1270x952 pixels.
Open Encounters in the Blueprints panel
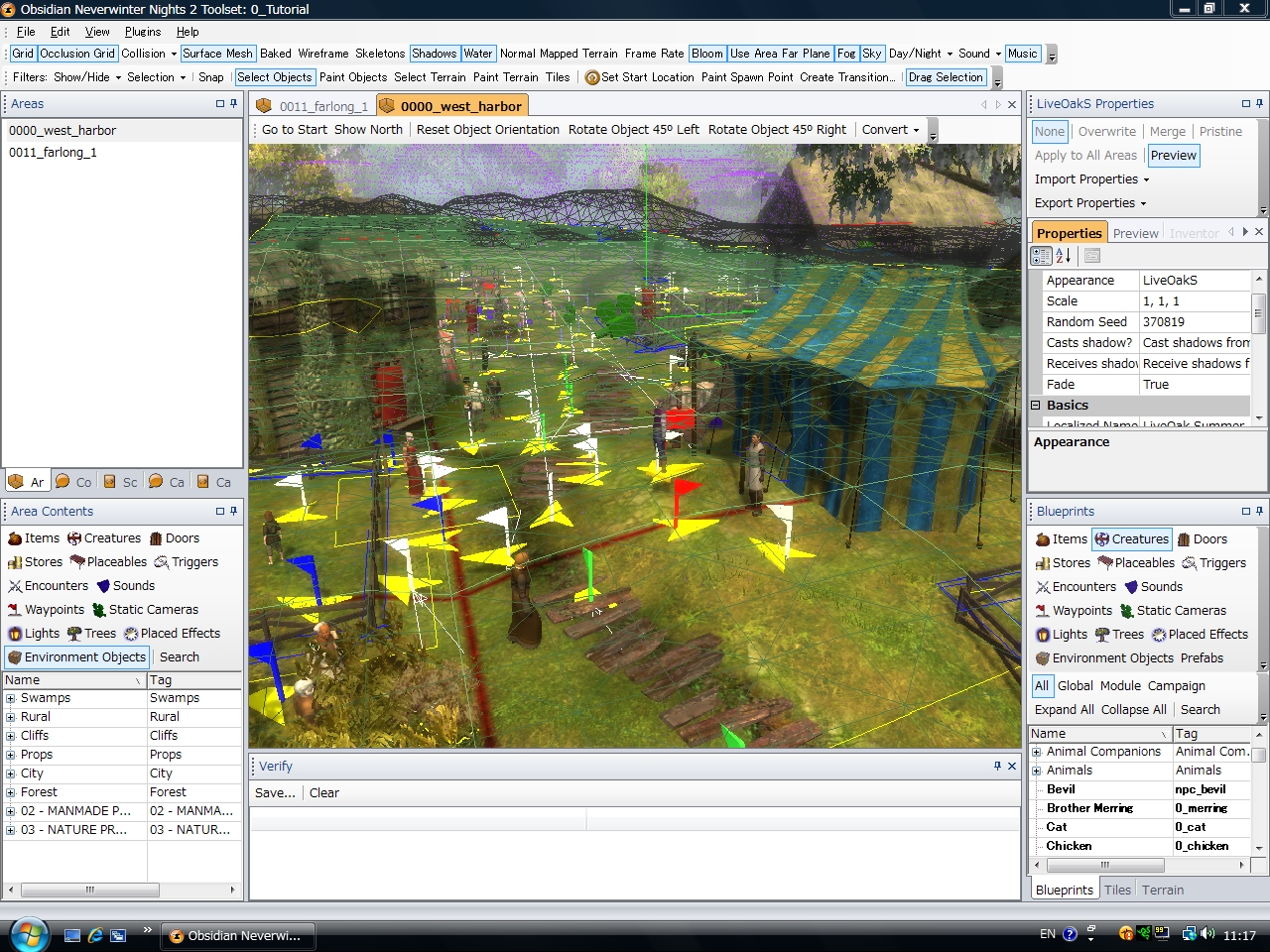click(x=1077, y=587)
